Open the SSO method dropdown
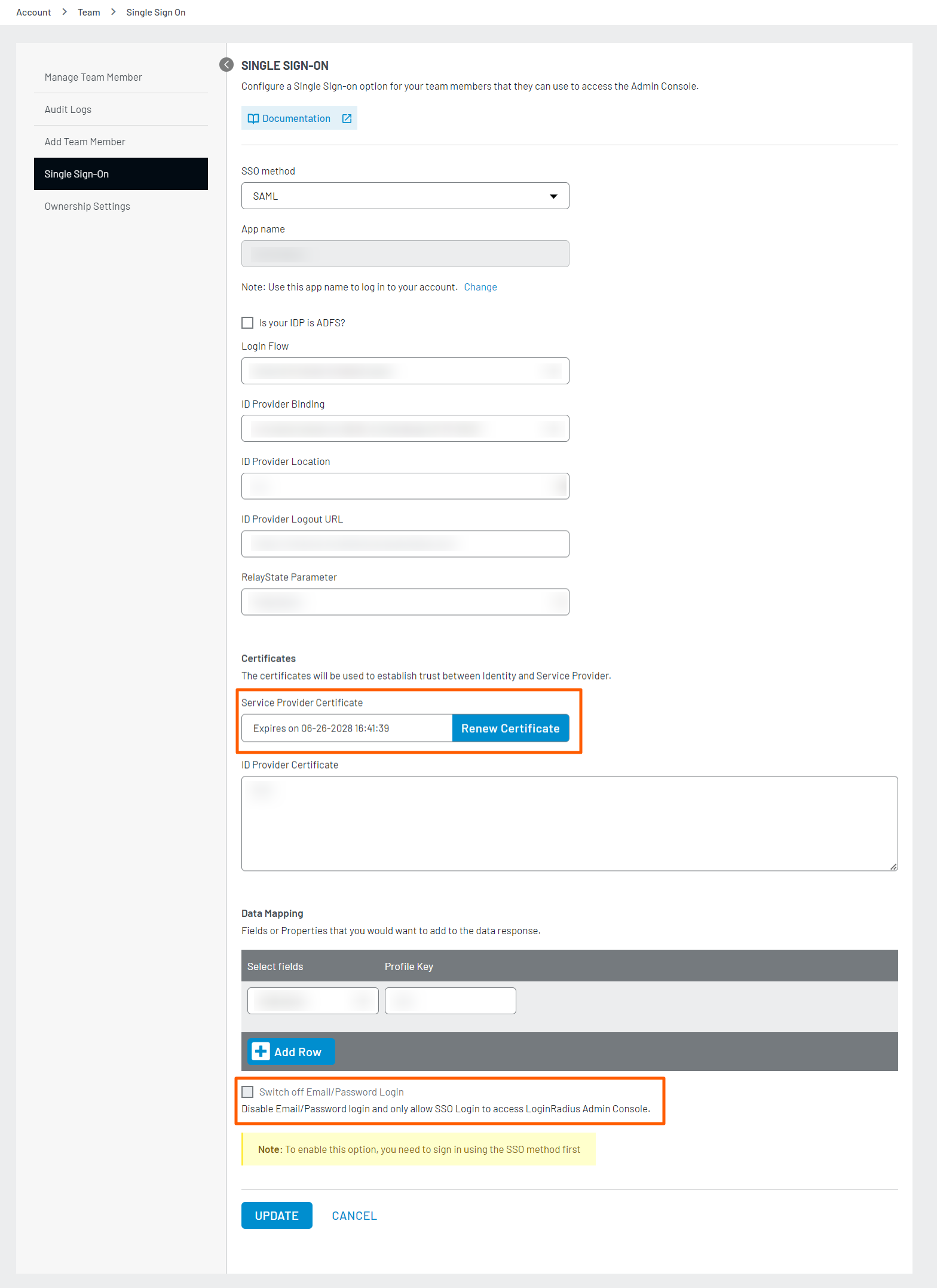 coord(405,196)
